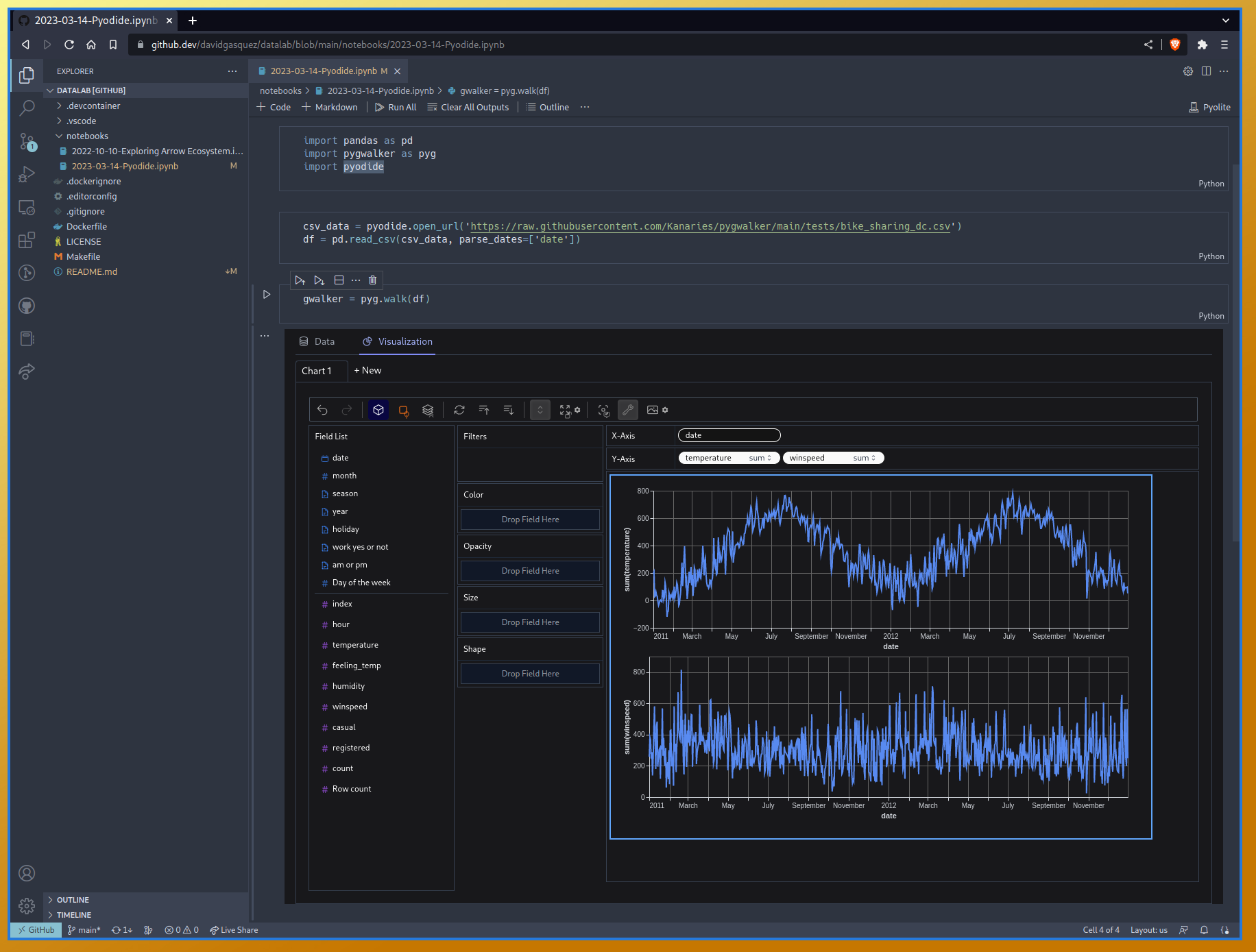1256x952 pixels.
Task: Toggle the wrench debug tool button
Action: (627, 410)
